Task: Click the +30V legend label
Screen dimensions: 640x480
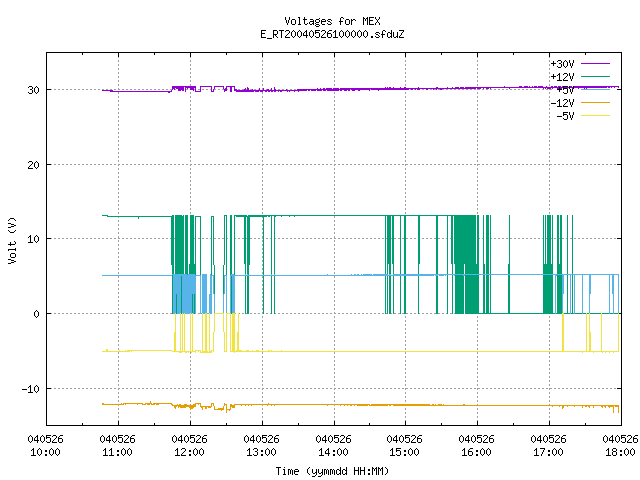Action: 562,64
